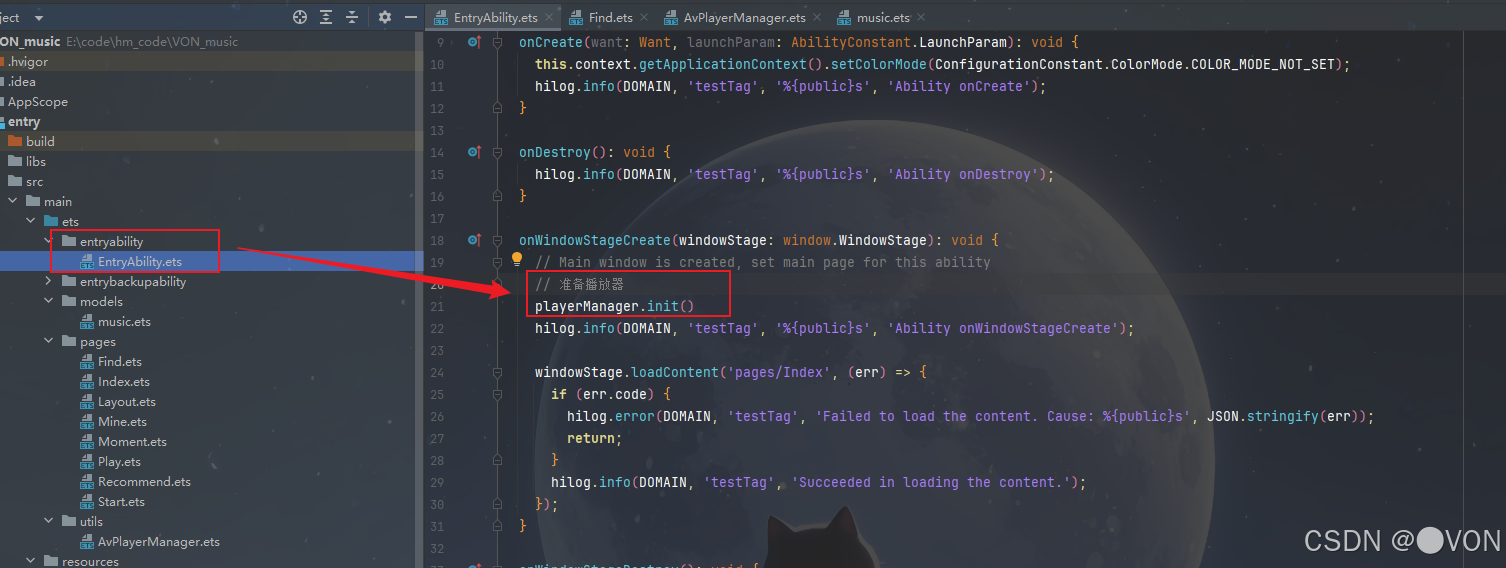Close the EntryAbility.ets editor tab
The height and width of the screenshot is (568, 1506).
(550, 18)
